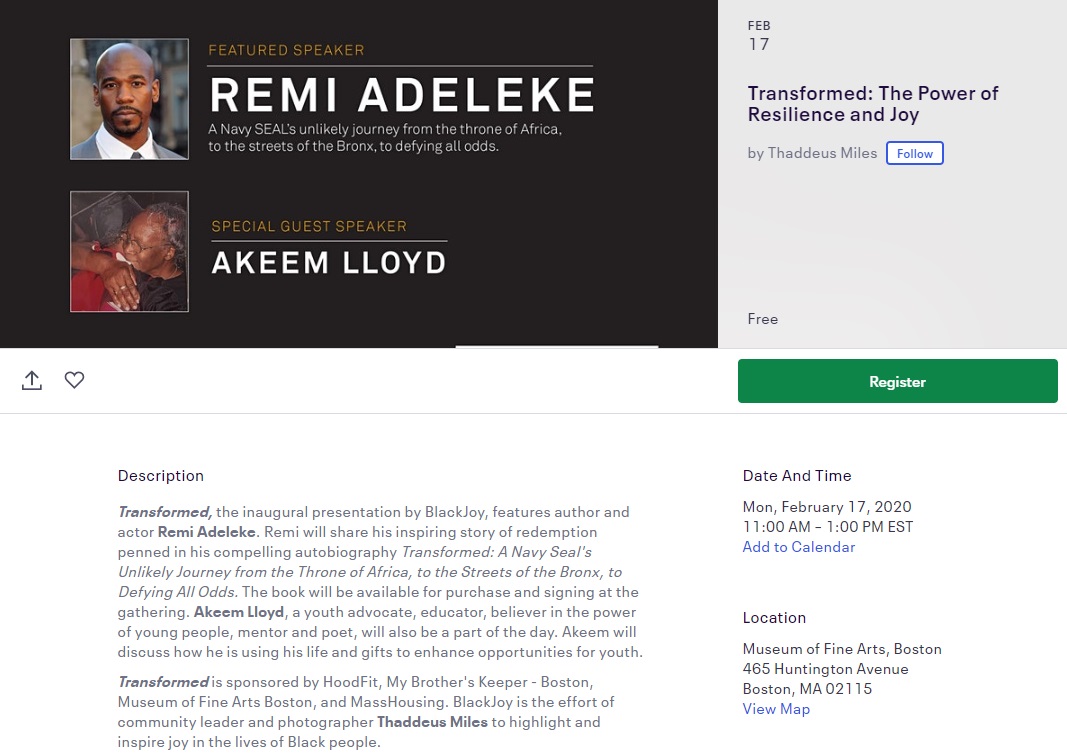Follow organizer Thaddeus Miles

point(914,153)
